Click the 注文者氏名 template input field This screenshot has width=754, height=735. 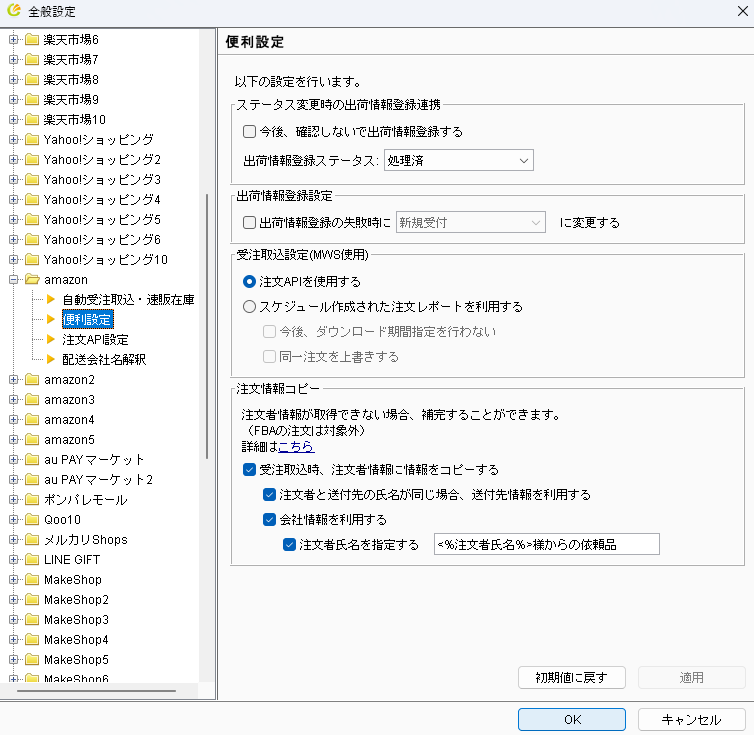point(547,544)
